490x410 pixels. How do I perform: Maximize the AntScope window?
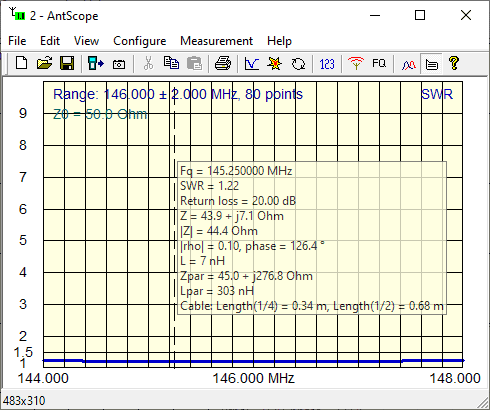pyautogui.click(x=420, y=15)
